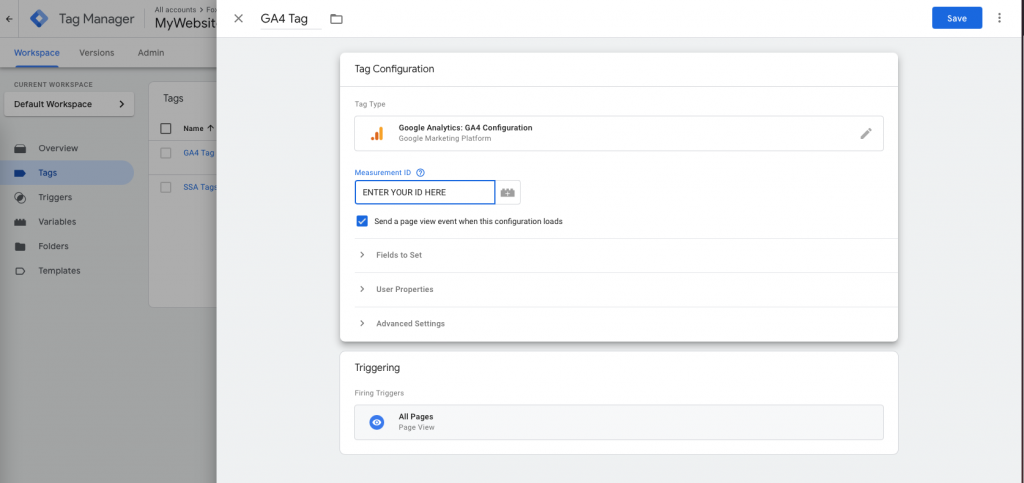Viewport: 1024px width, 483px height.
Task: Switch to the Admin tab
Action: (151, 53)
